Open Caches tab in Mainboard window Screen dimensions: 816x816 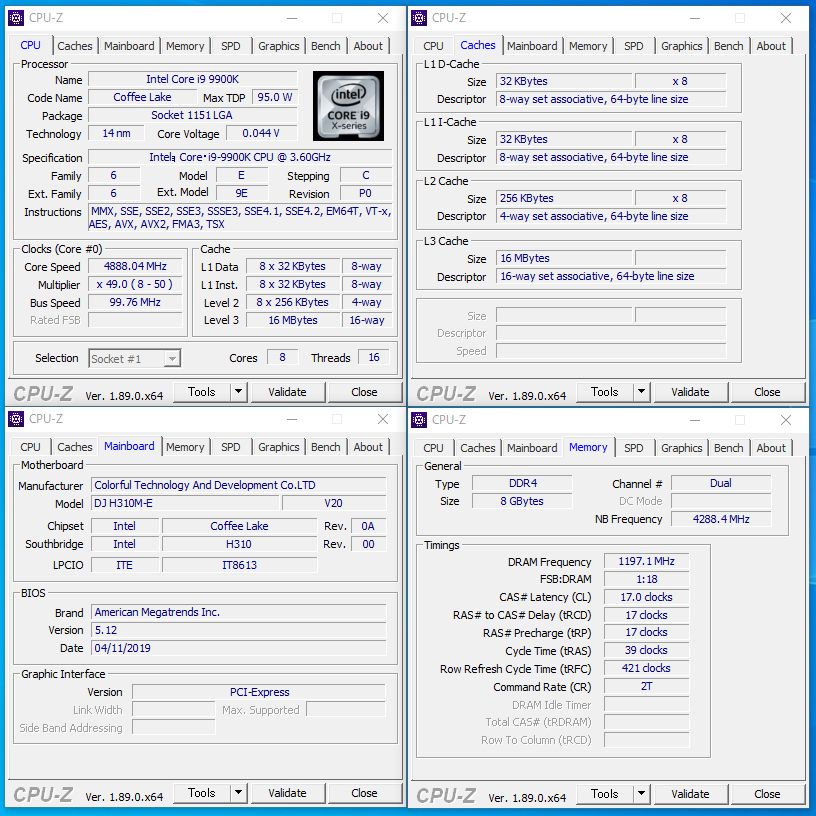pyautogui.click(x=74, y=447)
